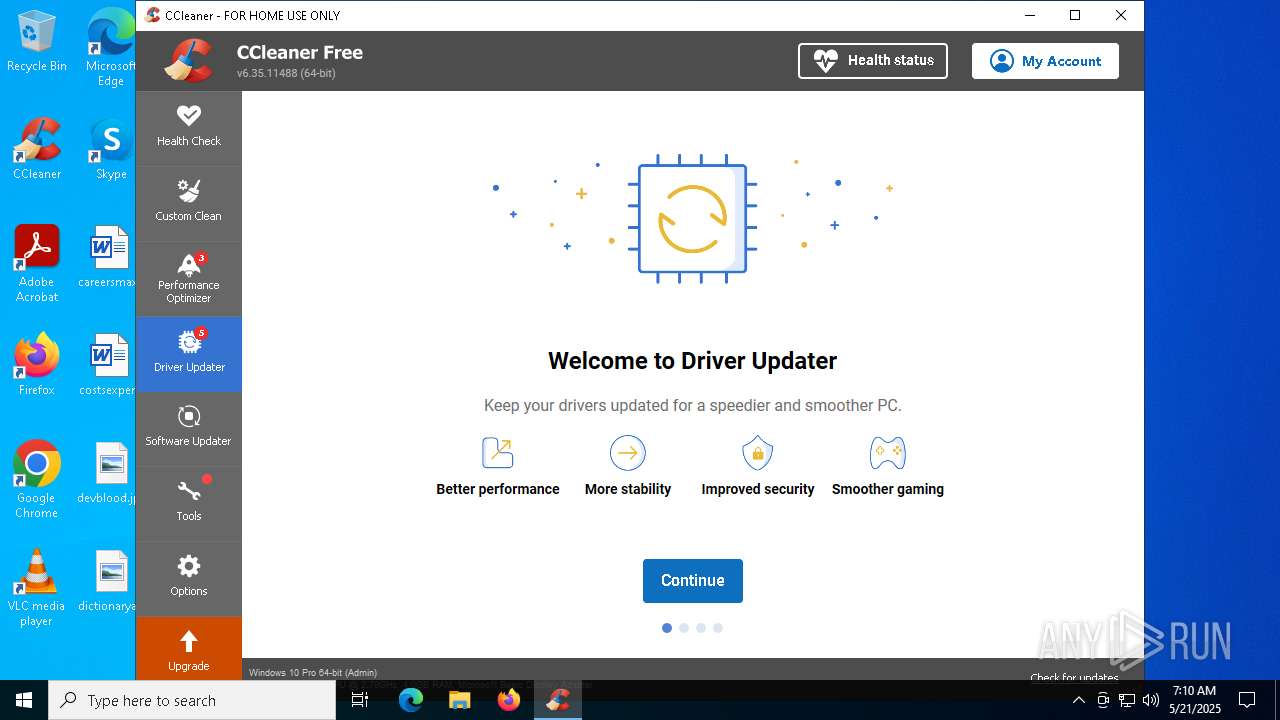Viewport: 1280px width, 720px height.
Task: Open the Custom Clean section
Action: 188,203
